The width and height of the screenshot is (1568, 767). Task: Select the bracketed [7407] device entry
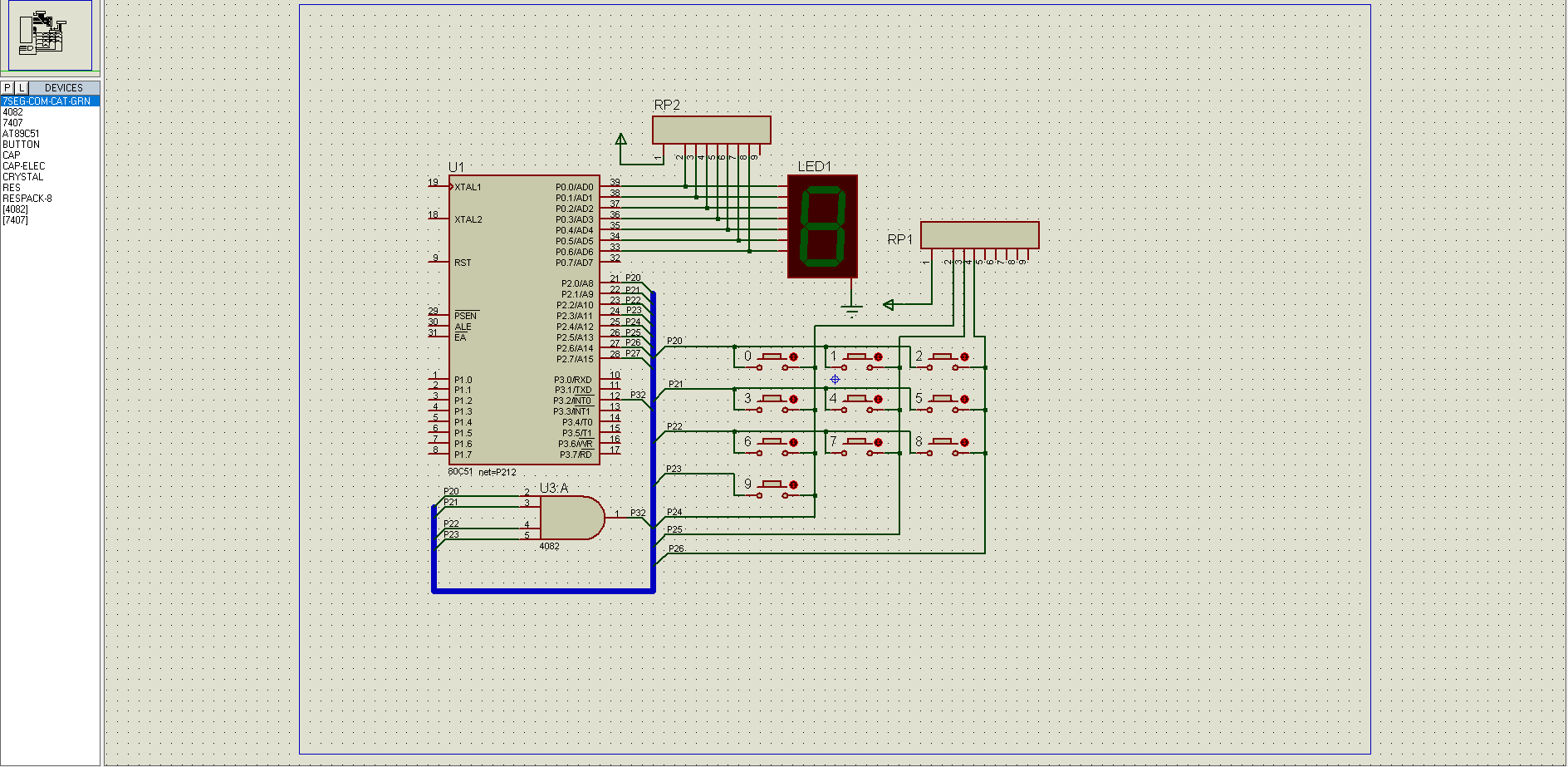coord(15,220)
